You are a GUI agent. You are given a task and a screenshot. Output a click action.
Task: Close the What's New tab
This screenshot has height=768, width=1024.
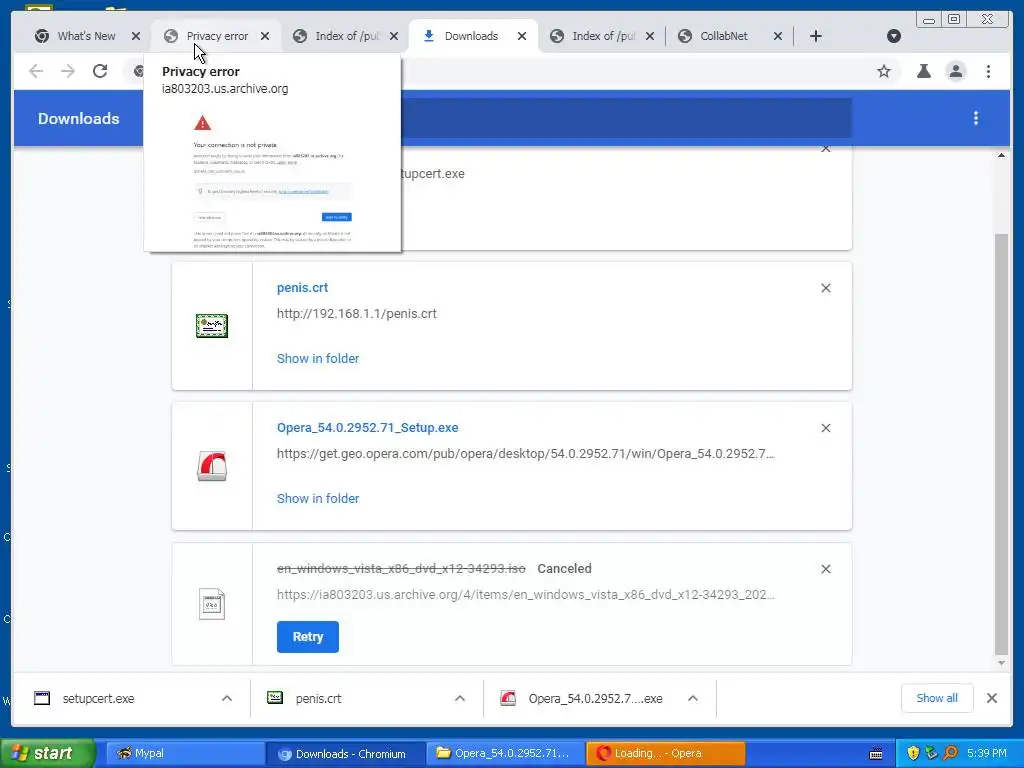pyautogui.click(x=136, y=36)
